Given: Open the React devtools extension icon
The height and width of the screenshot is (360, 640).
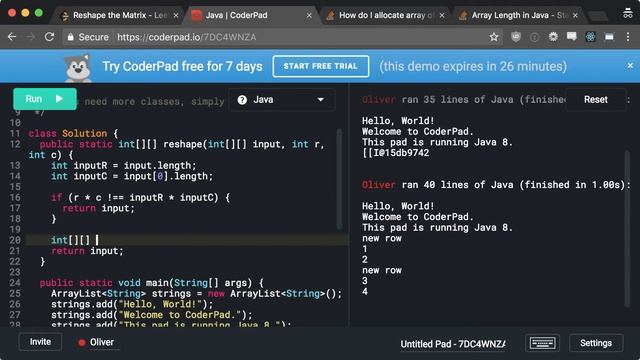Looking at the screenshot, I should coord(590,37).
